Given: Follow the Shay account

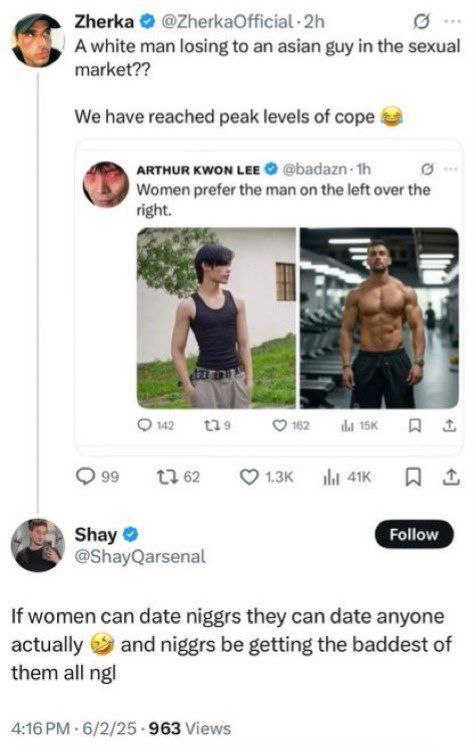Looking at the screenshot, I should [x=414, y=534].
